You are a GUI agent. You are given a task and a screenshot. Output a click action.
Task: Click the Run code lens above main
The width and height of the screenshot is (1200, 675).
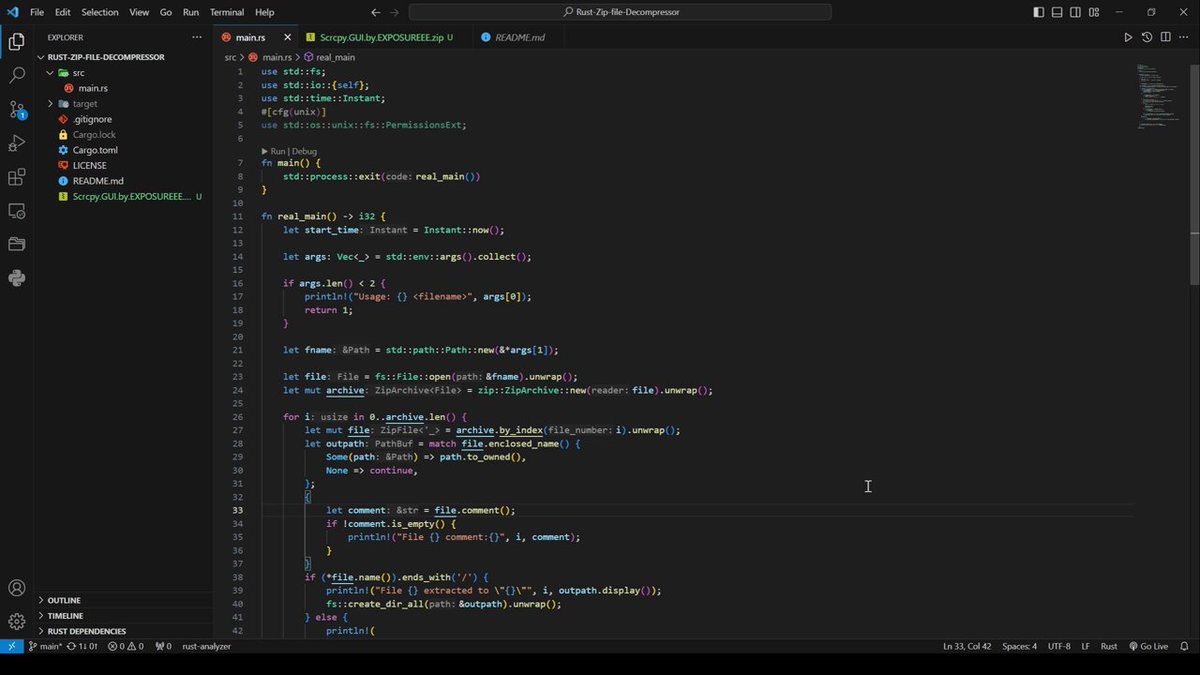(x=278, y=151)
